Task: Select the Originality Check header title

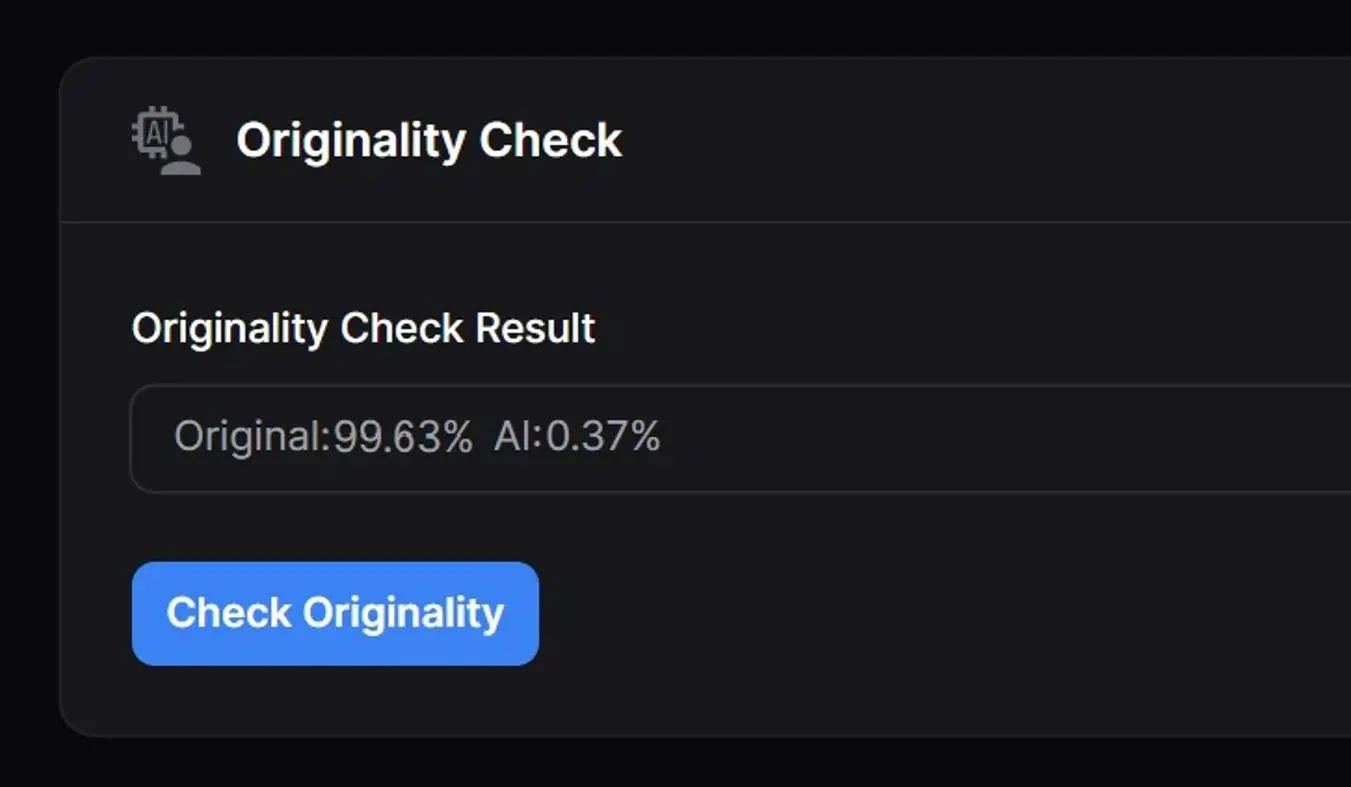Action: click(429, 140)
